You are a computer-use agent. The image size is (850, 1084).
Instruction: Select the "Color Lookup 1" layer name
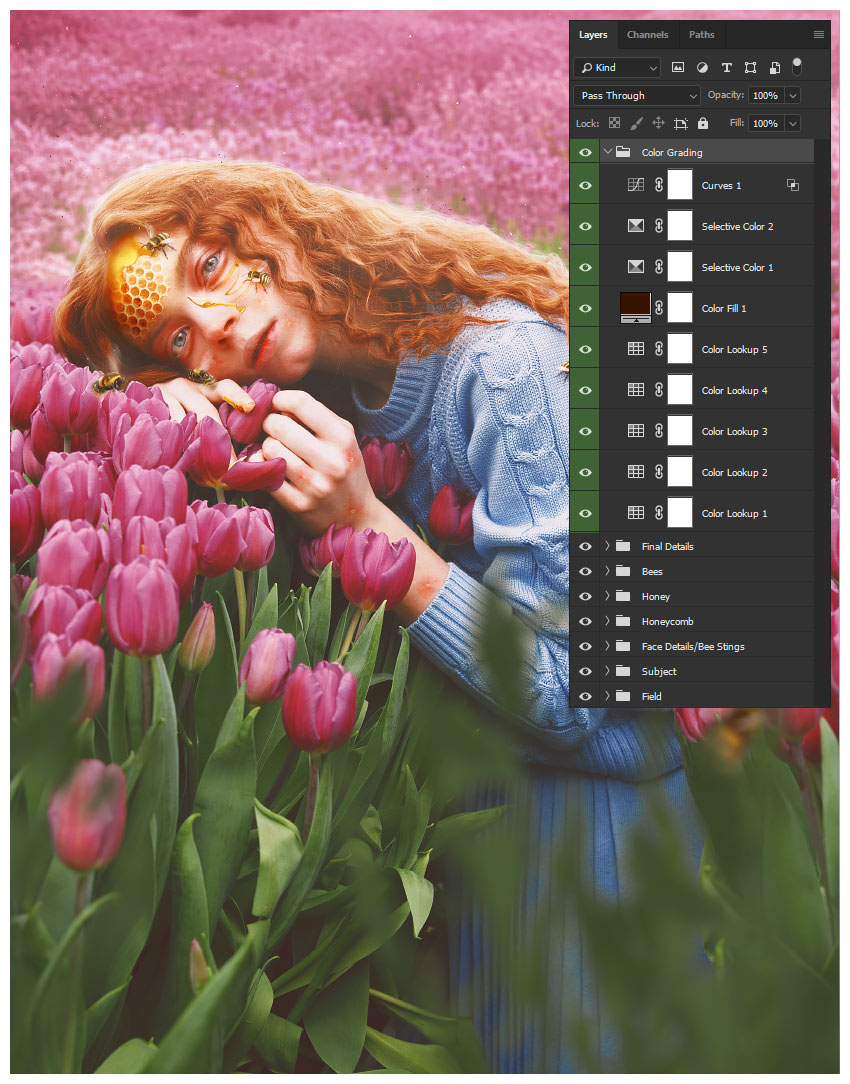734,513
